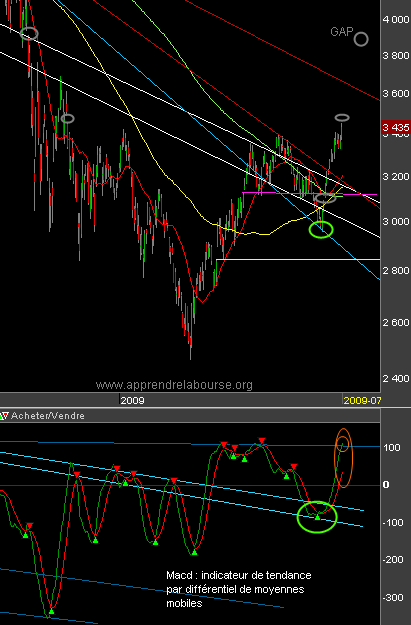411x625 pixels.
Task: Select the horizontal yellow support line near 2 850
Action: click(x=298, y=259)
